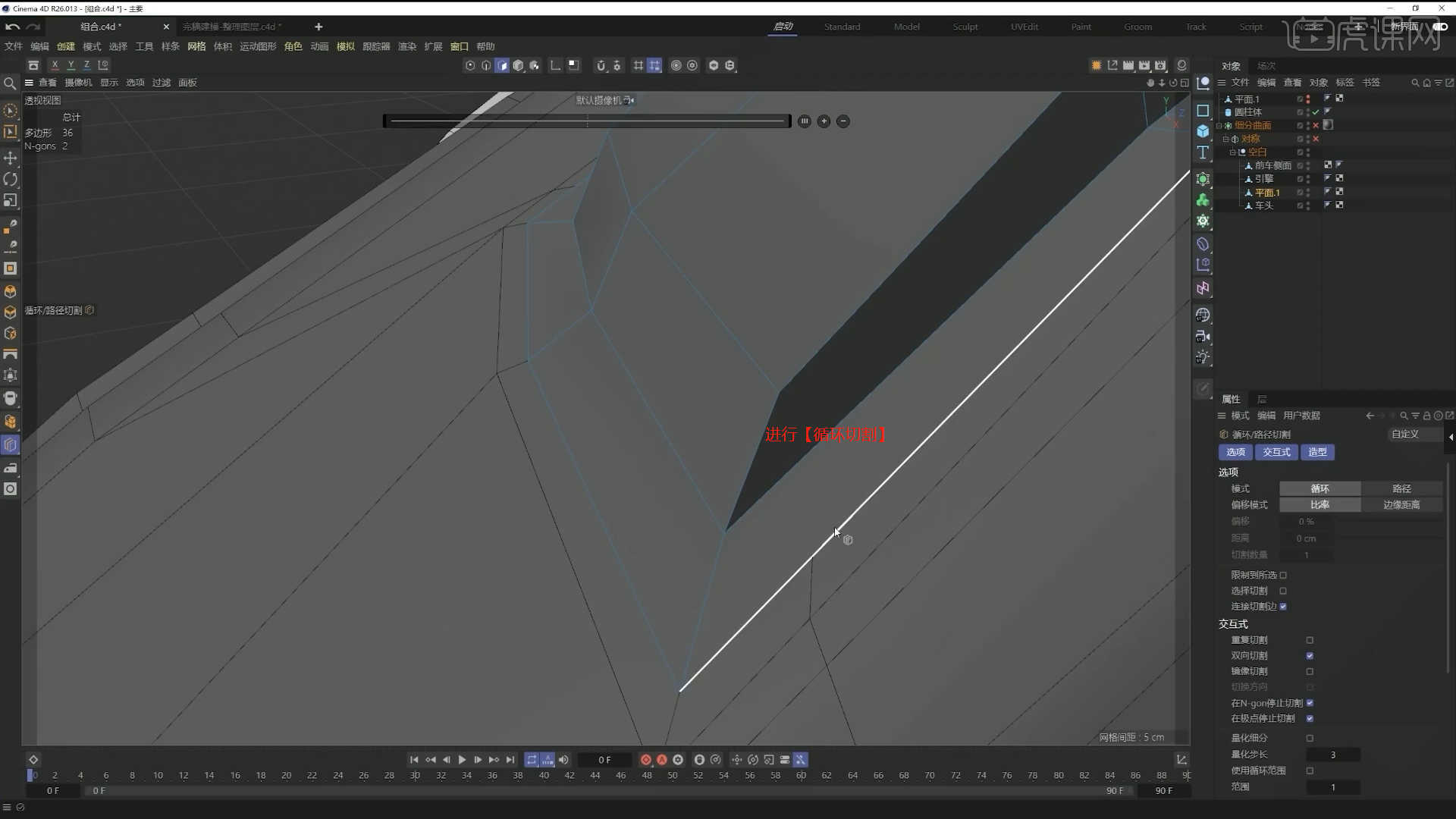Click the Play forward button
Viewport: 1456px width, 819px height.
[462, 760]
